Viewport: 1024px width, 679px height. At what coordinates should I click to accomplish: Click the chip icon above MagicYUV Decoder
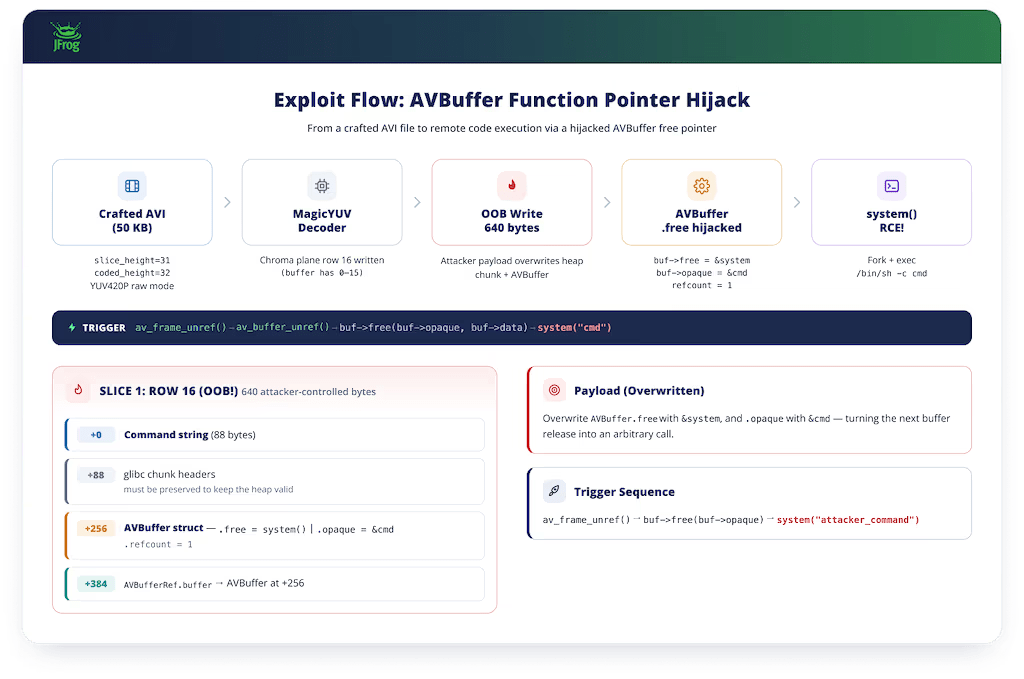[x=322, y=186]
